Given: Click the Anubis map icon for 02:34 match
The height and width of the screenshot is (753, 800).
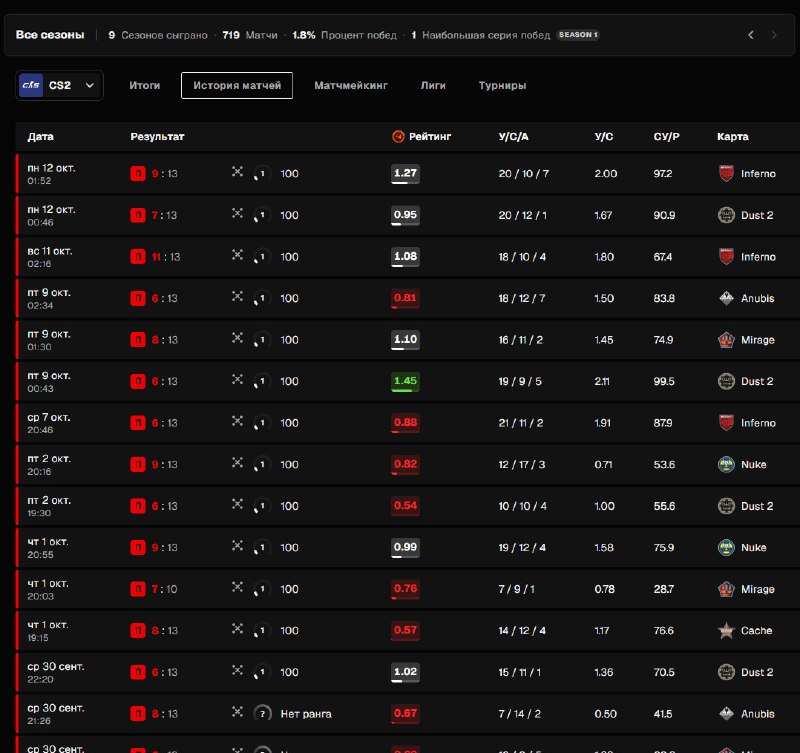Looking at the screenshot, I should pos(726,298).
